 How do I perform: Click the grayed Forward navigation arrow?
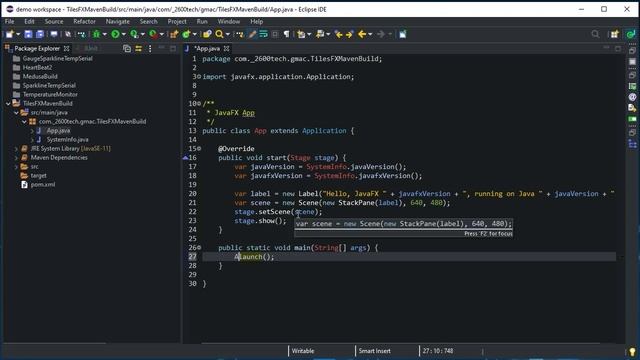pyautogui.click(x=380, y=34)
